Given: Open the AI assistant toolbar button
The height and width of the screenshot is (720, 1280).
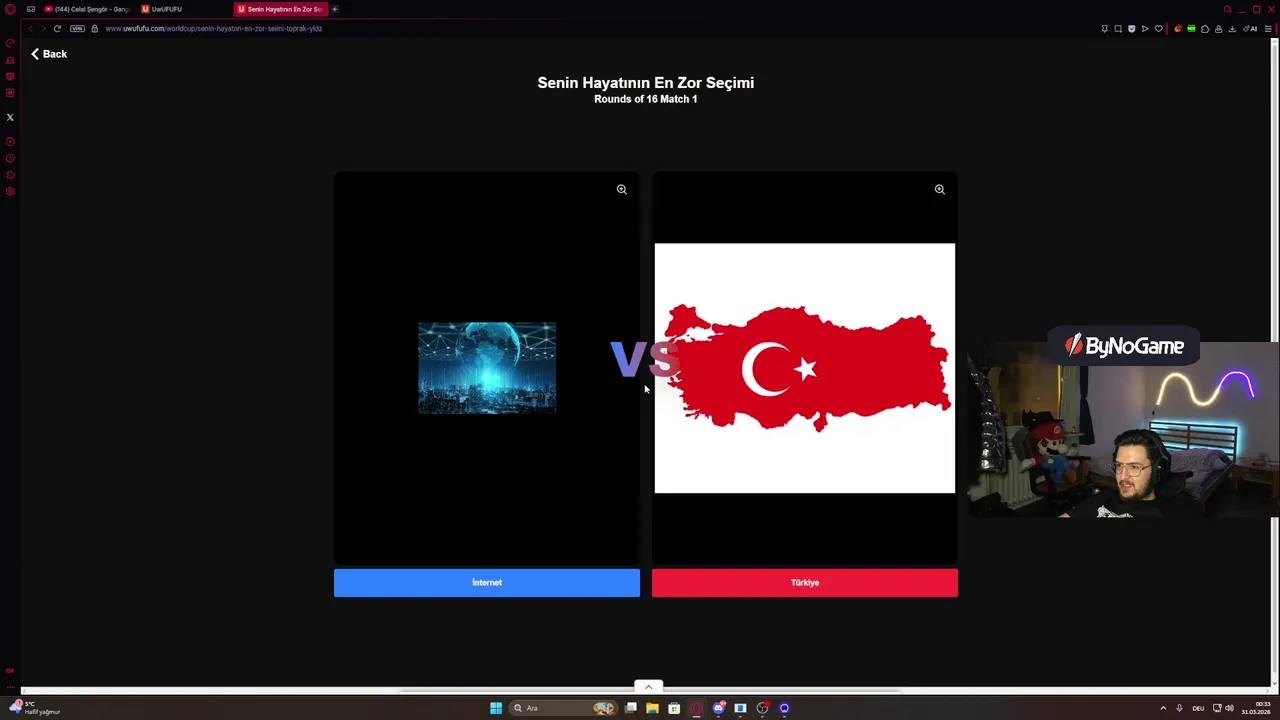Looking at the screenshot, I should [x=1249, y=29].
